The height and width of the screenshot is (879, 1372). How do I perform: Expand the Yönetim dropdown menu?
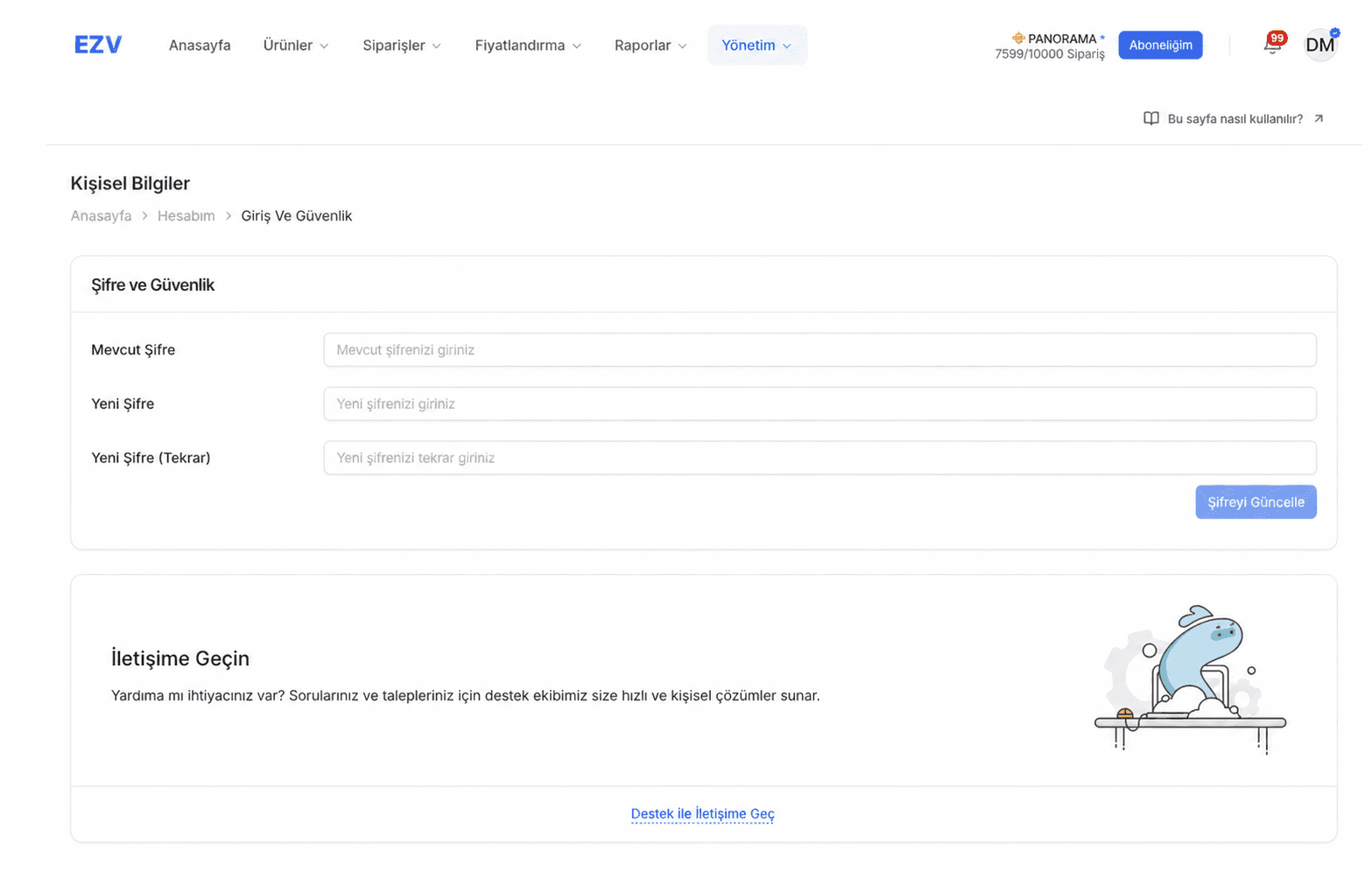[757, 45]
